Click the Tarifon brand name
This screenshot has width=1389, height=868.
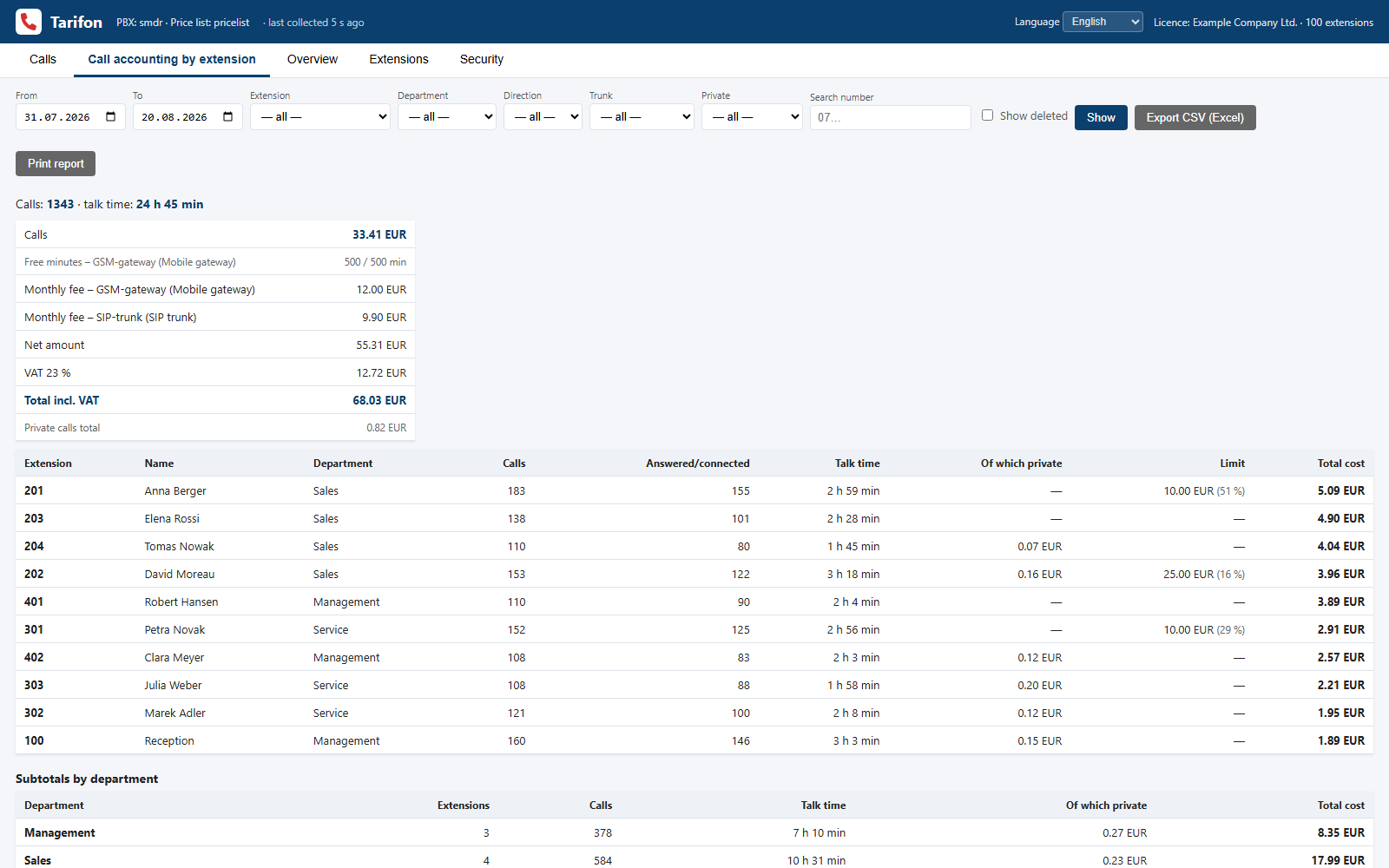(76, 22)
